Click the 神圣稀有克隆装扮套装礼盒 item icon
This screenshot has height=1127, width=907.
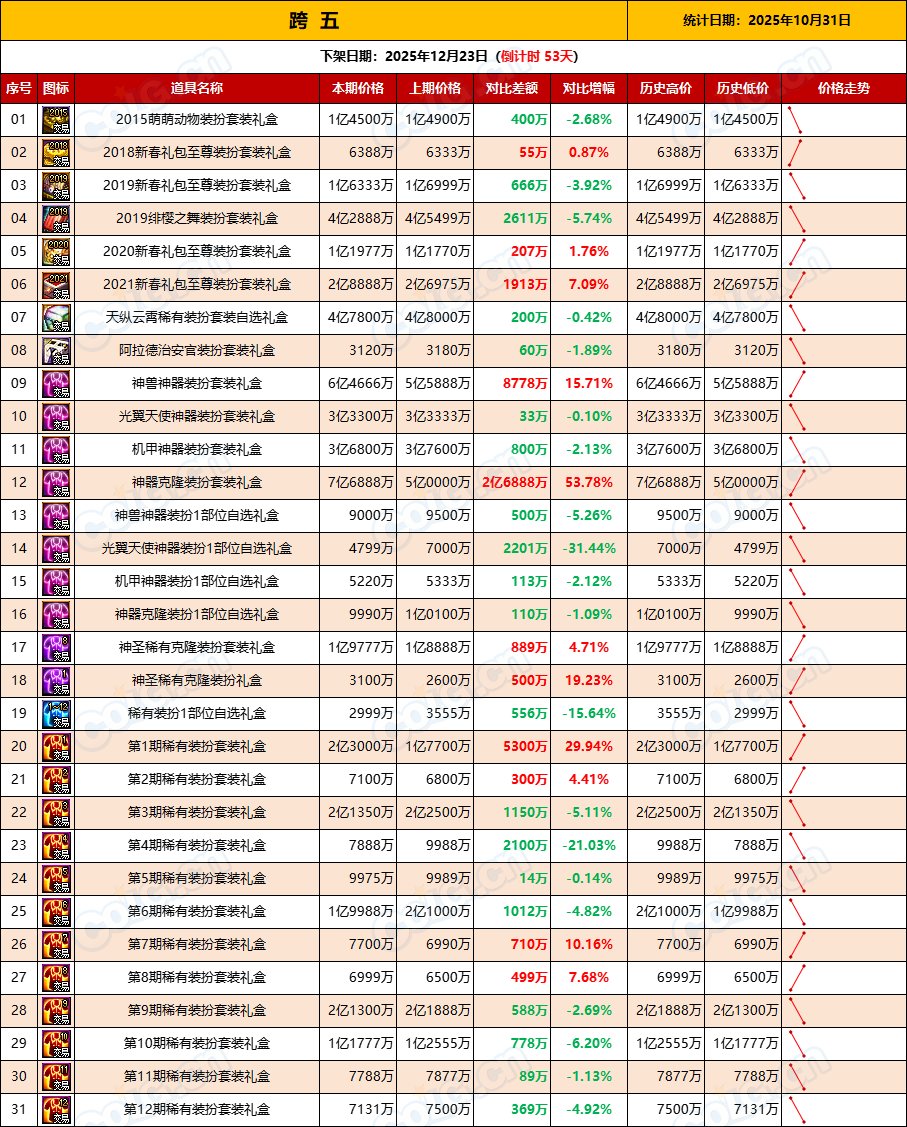(x=55, y=647)
